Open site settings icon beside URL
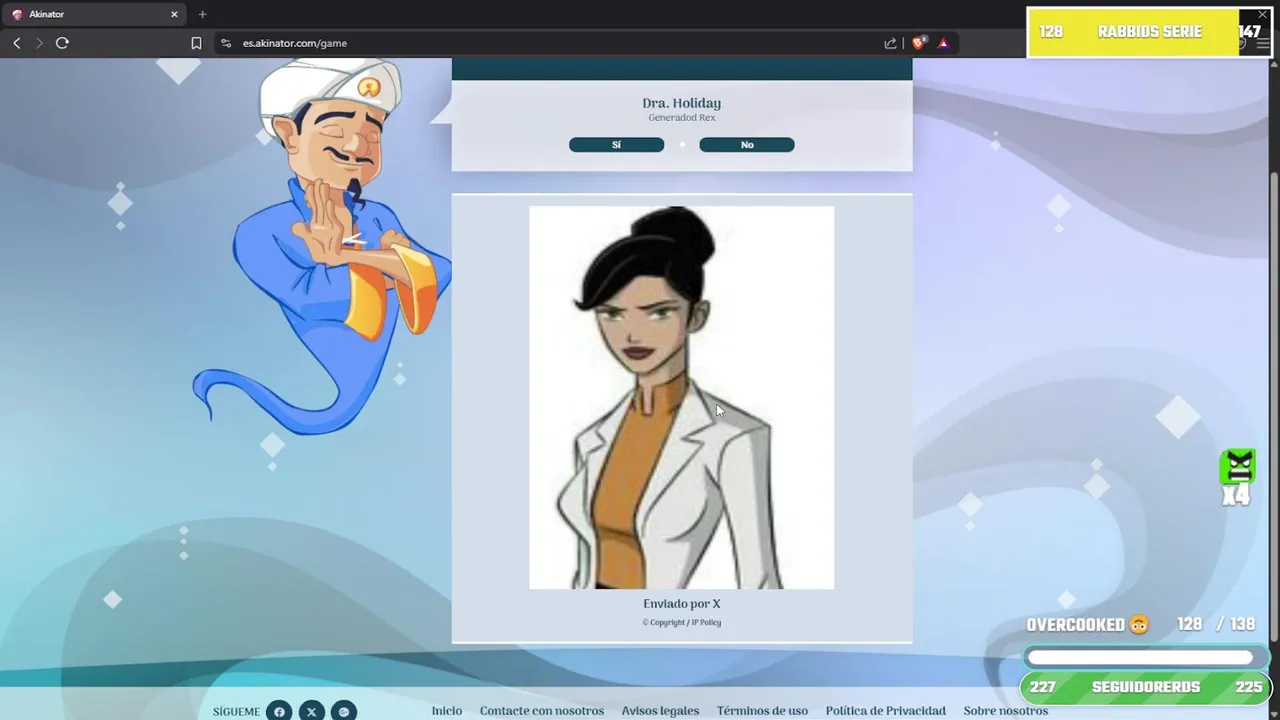 [x=225, y=43]
